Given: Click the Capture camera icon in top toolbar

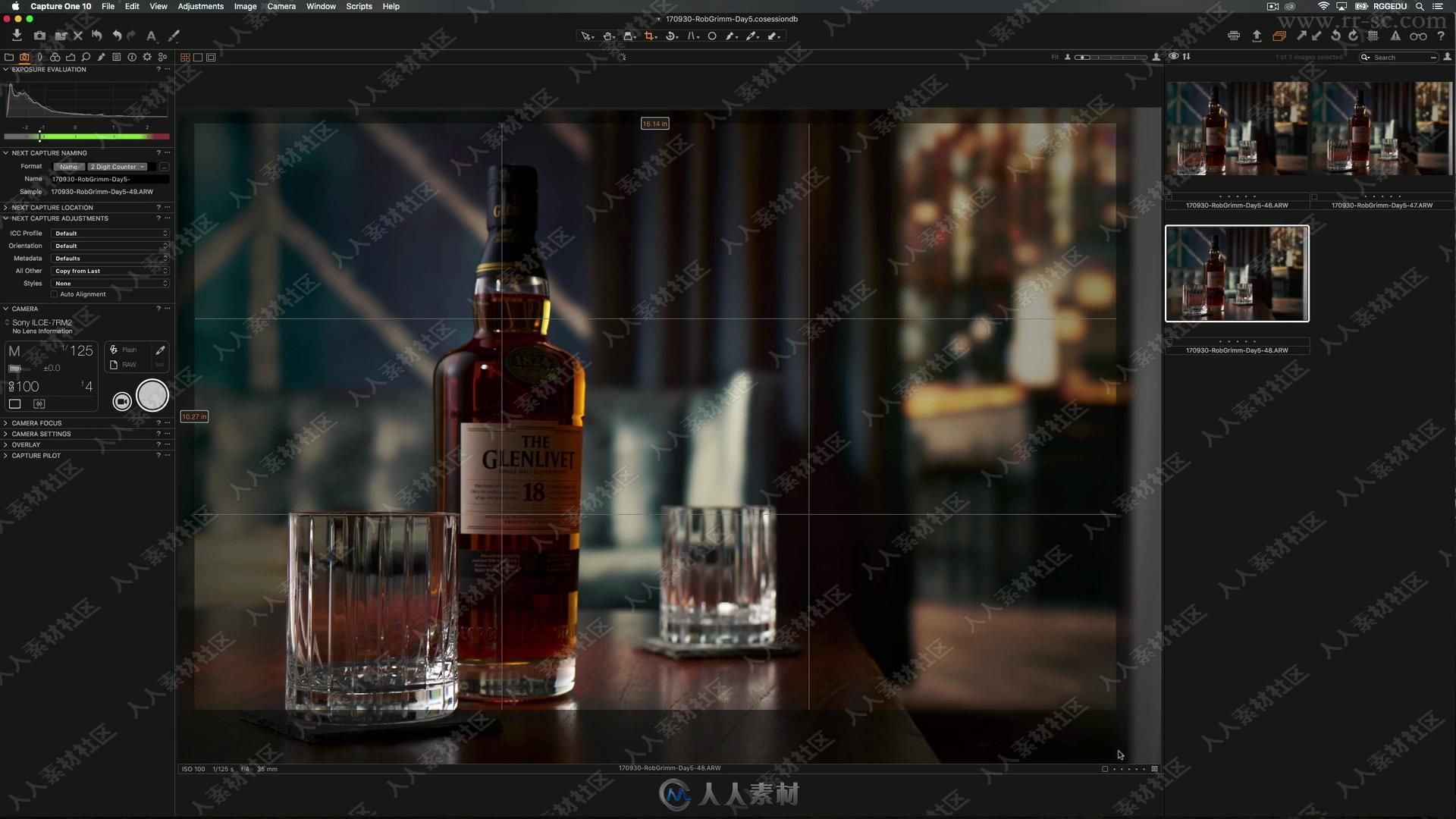Looking at the screenshot, I should click(39, 36).
